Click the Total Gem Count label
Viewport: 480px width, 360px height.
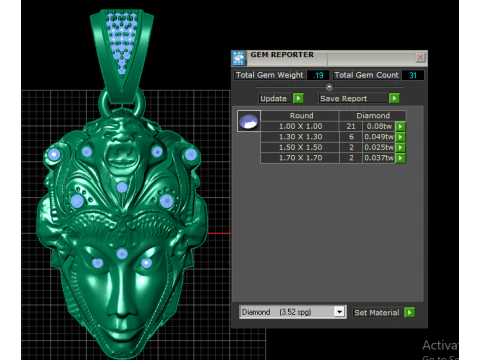[x=366, y=75]
